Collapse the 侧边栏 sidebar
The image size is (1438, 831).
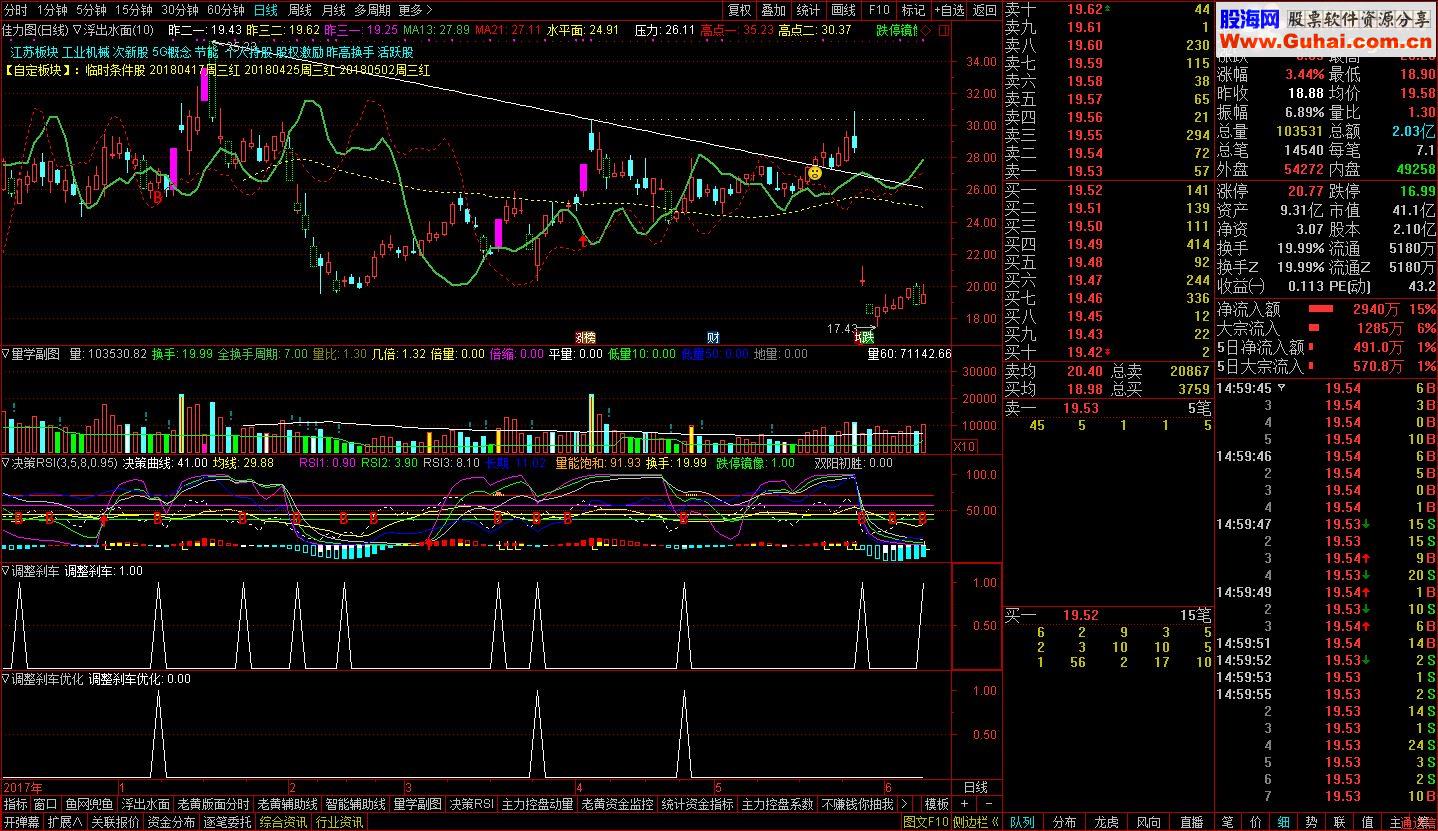975,822
